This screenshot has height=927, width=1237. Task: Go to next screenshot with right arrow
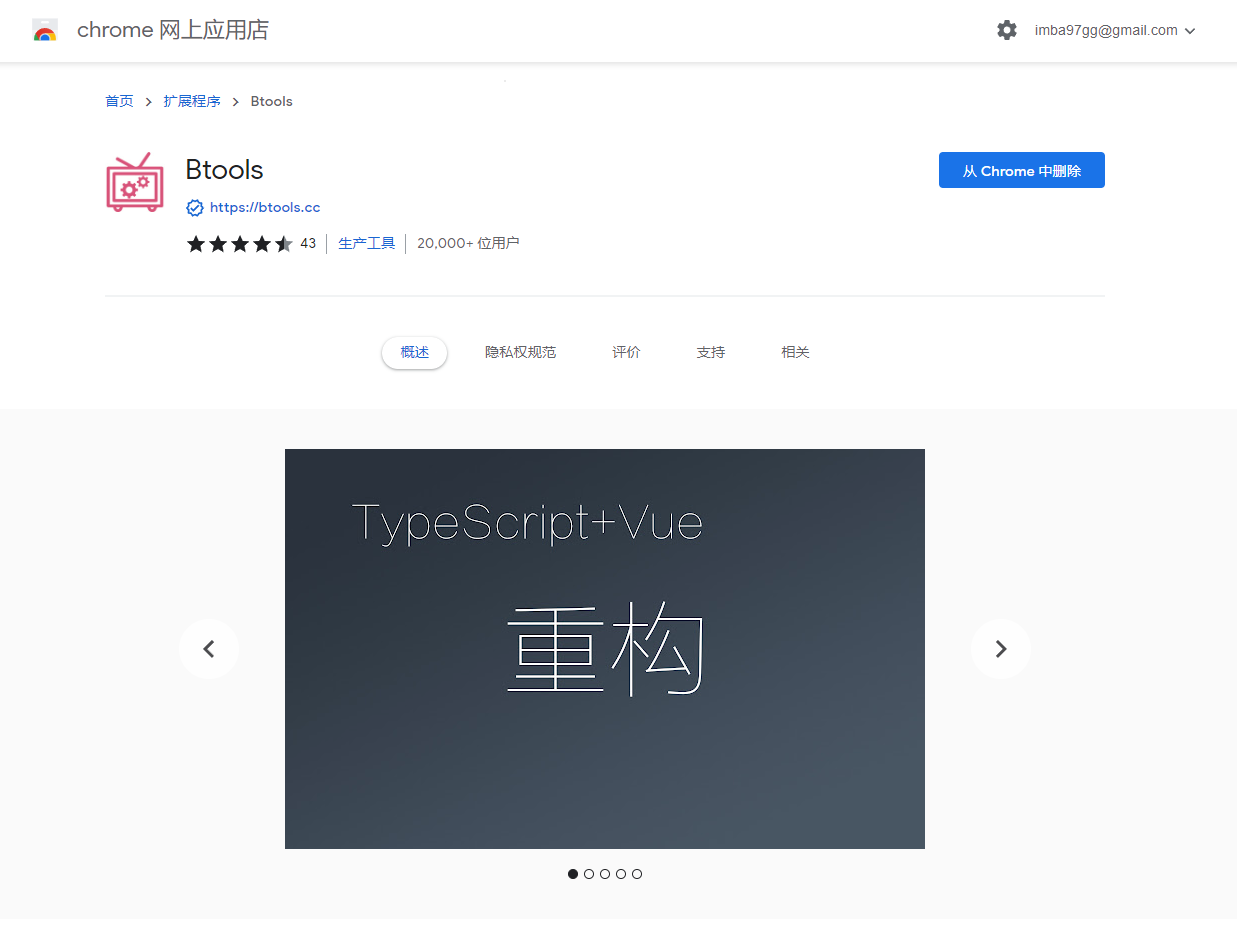click(x=1000, y=648)
